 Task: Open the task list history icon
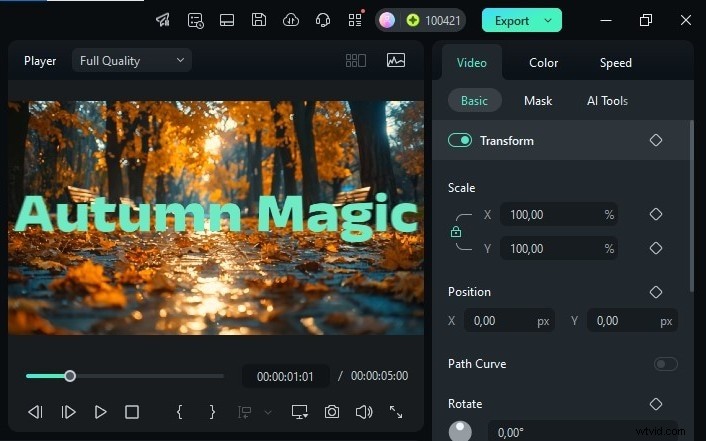[x=195, y=20]
